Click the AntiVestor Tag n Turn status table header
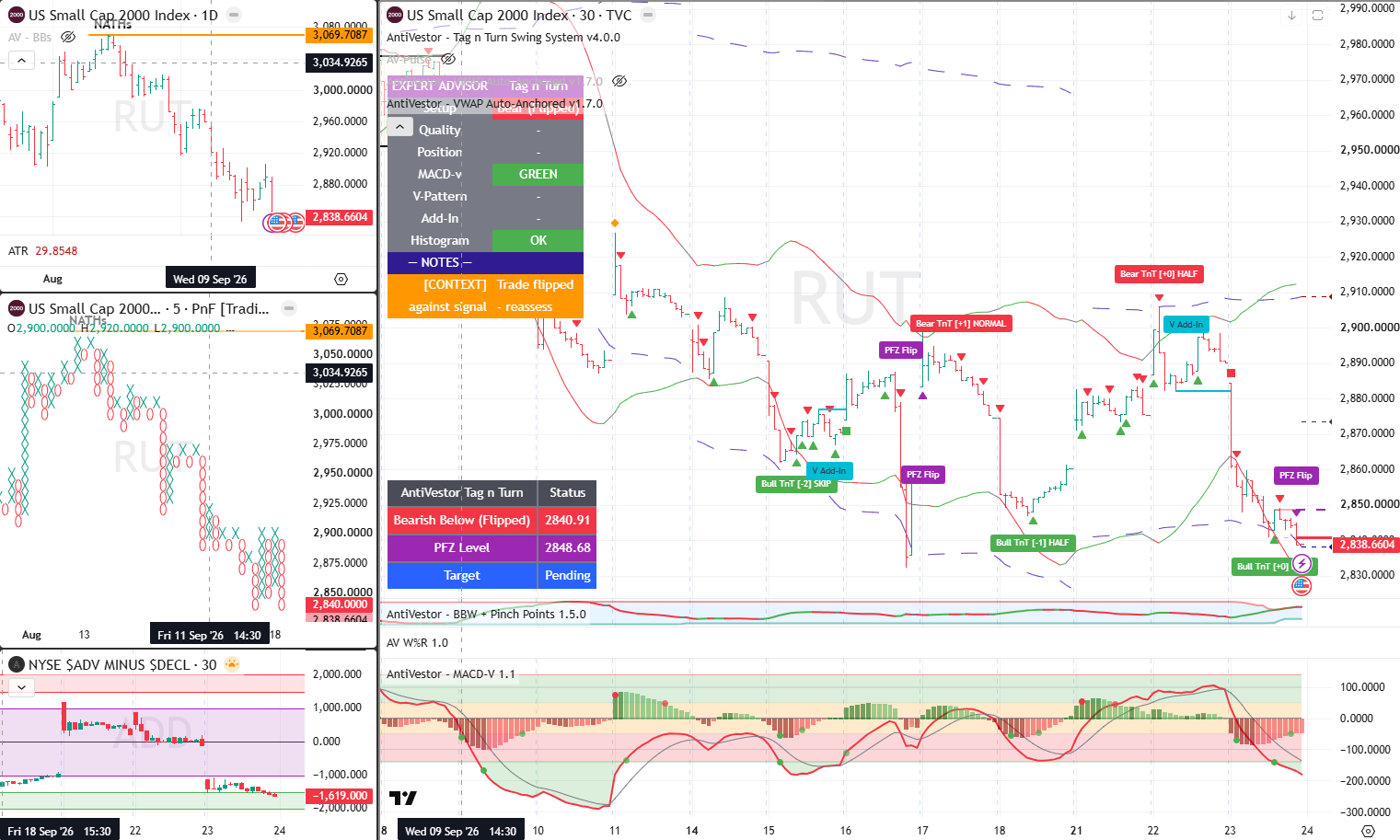1400x840 pixels. 492,493
